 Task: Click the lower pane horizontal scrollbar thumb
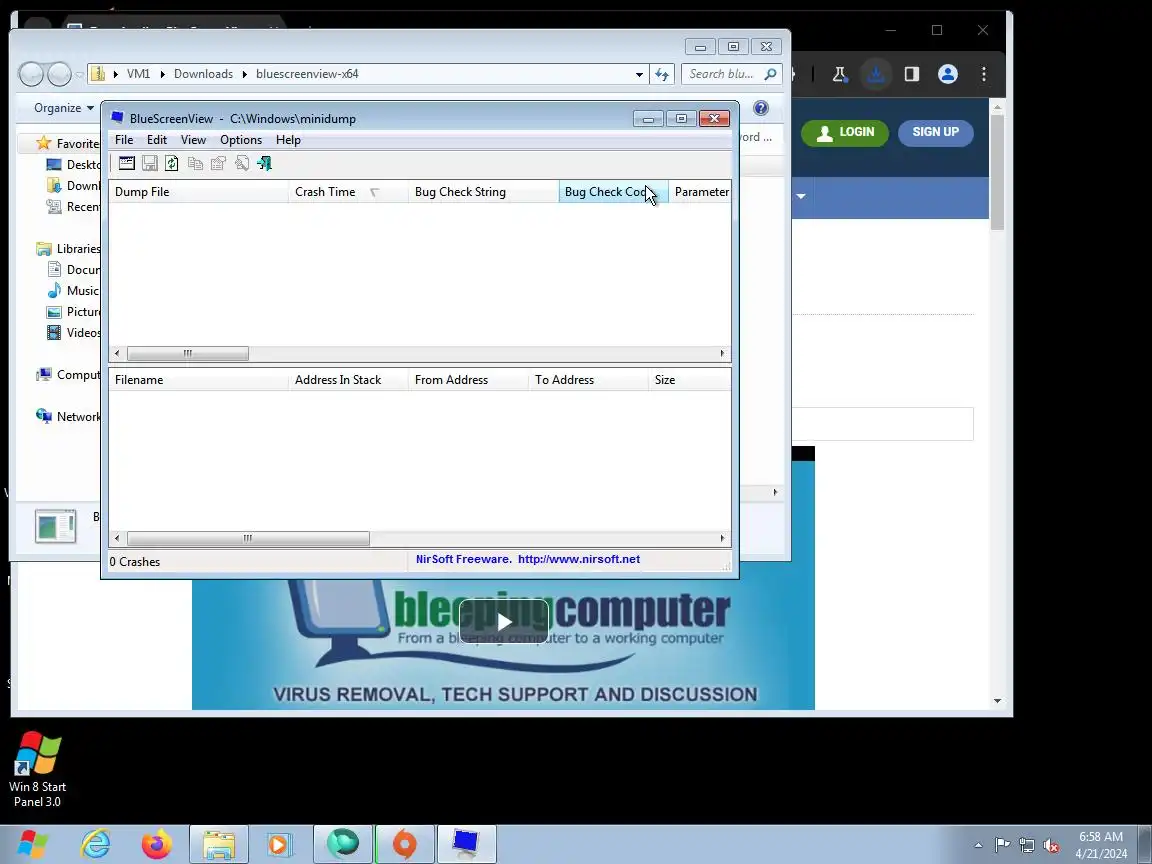tap(248, 539)
